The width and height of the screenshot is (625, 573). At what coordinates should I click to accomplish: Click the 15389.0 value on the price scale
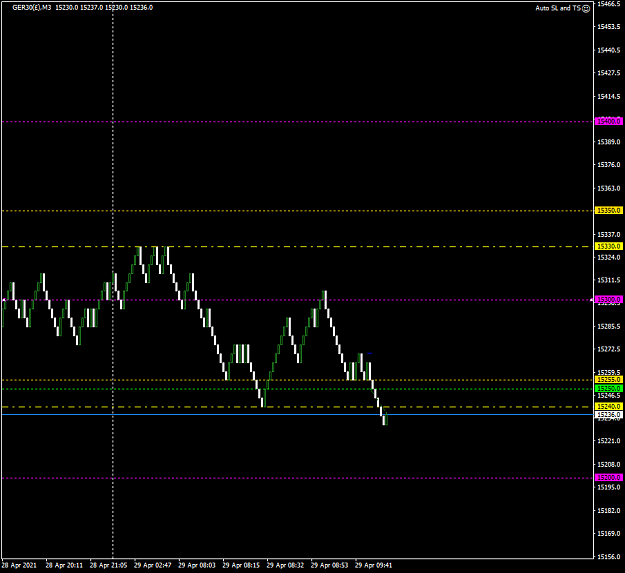[x=608, y=142]
